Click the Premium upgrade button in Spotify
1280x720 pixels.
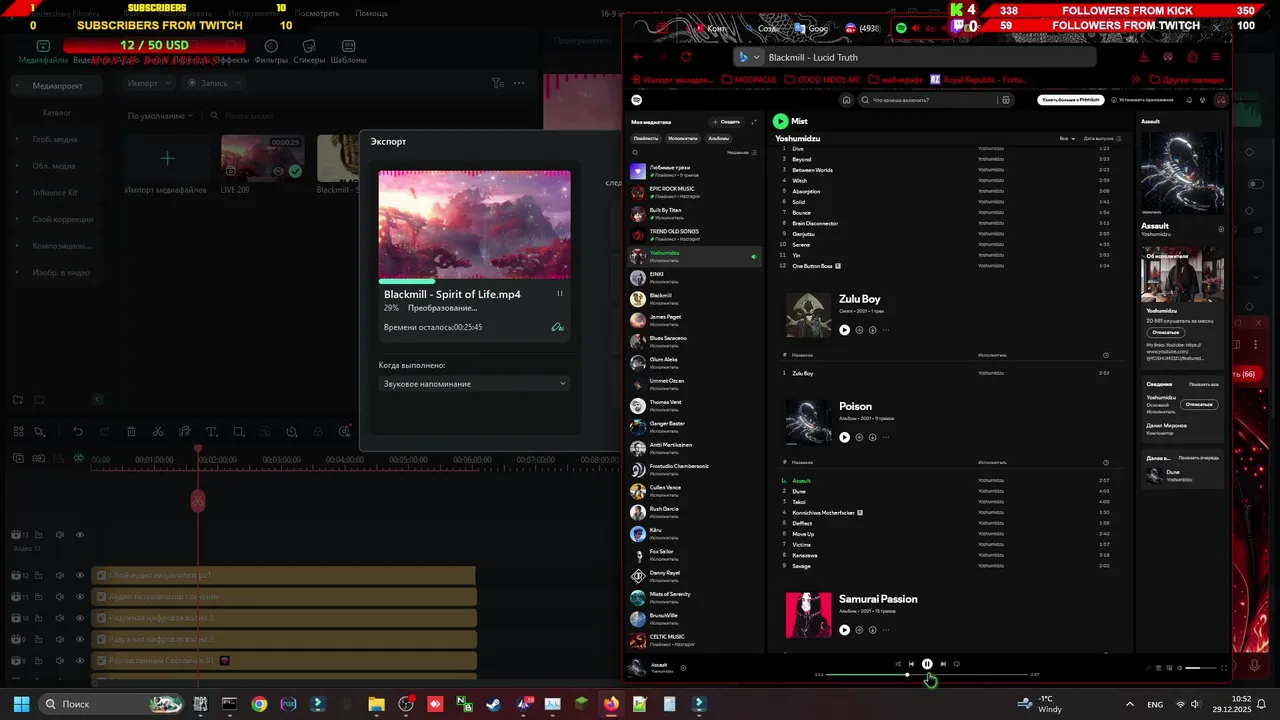pyautogui.click(x=1071, y=100)
